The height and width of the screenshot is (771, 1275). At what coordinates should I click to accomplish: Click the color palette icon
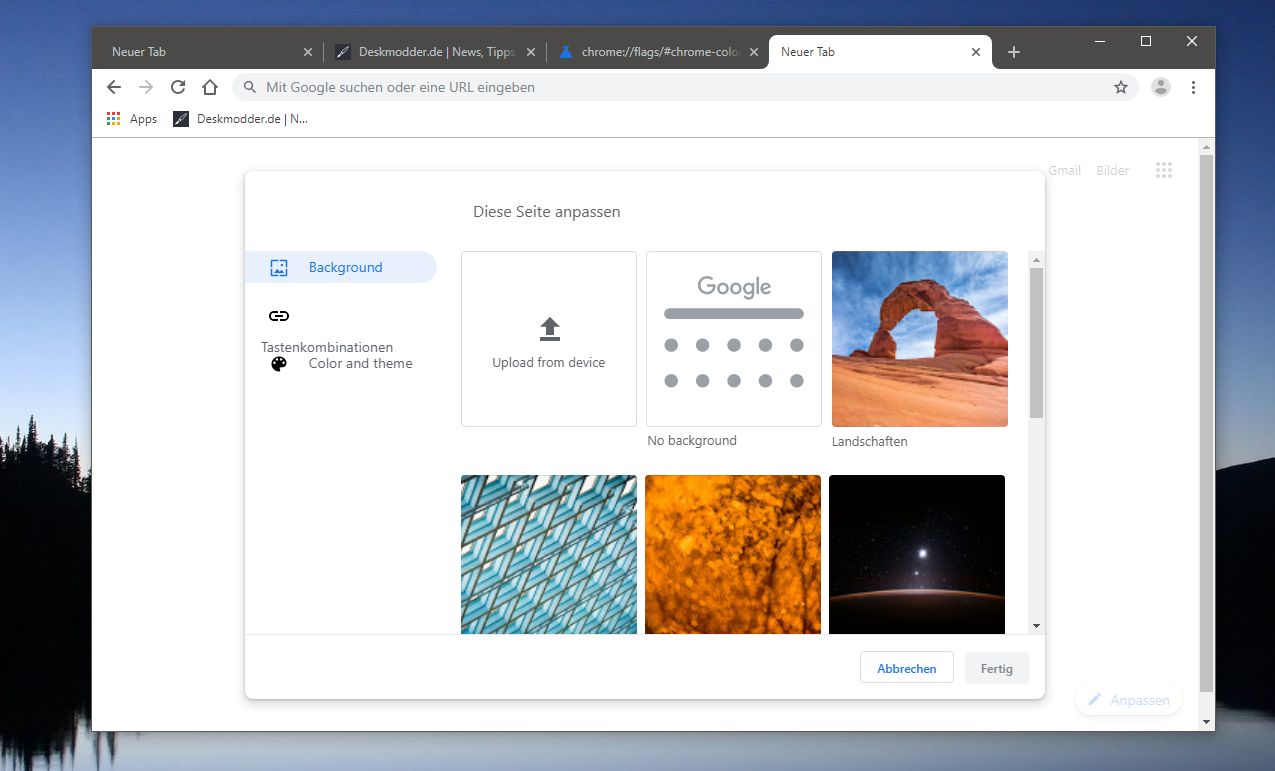tap(279, 364)
